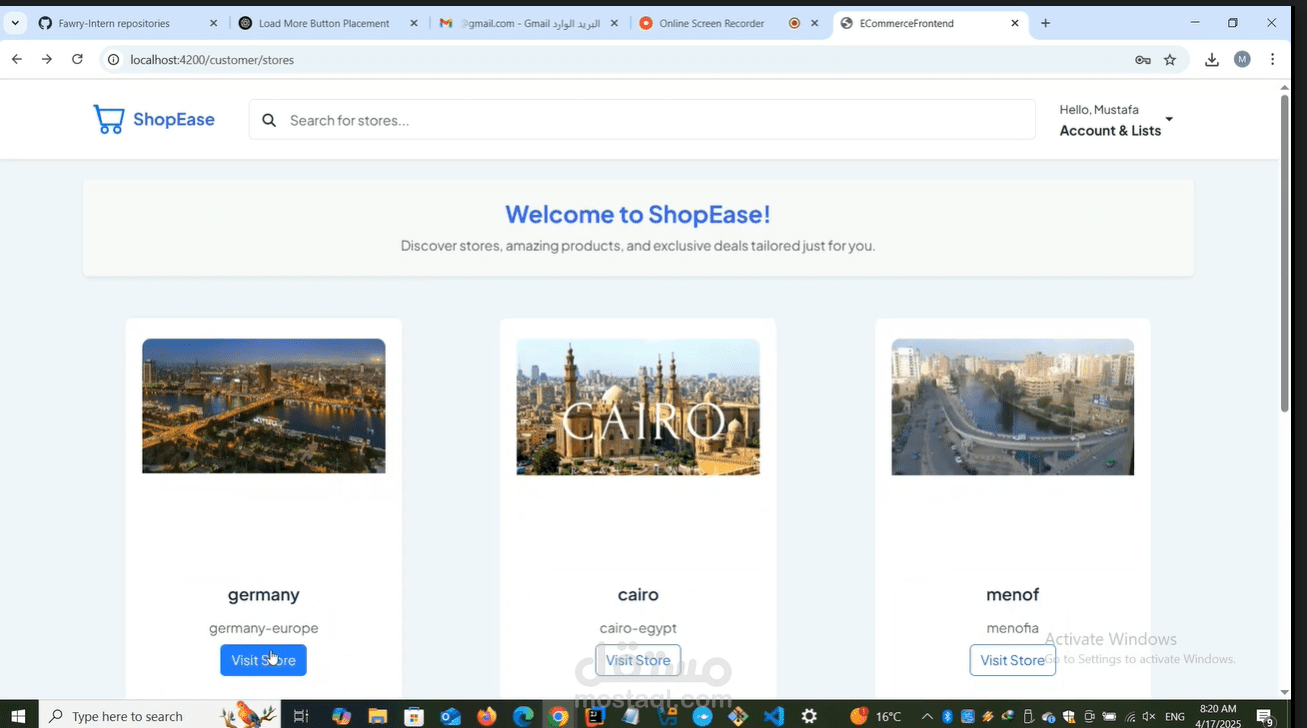Open Chrome three-dot menu

coord(1272,60)
